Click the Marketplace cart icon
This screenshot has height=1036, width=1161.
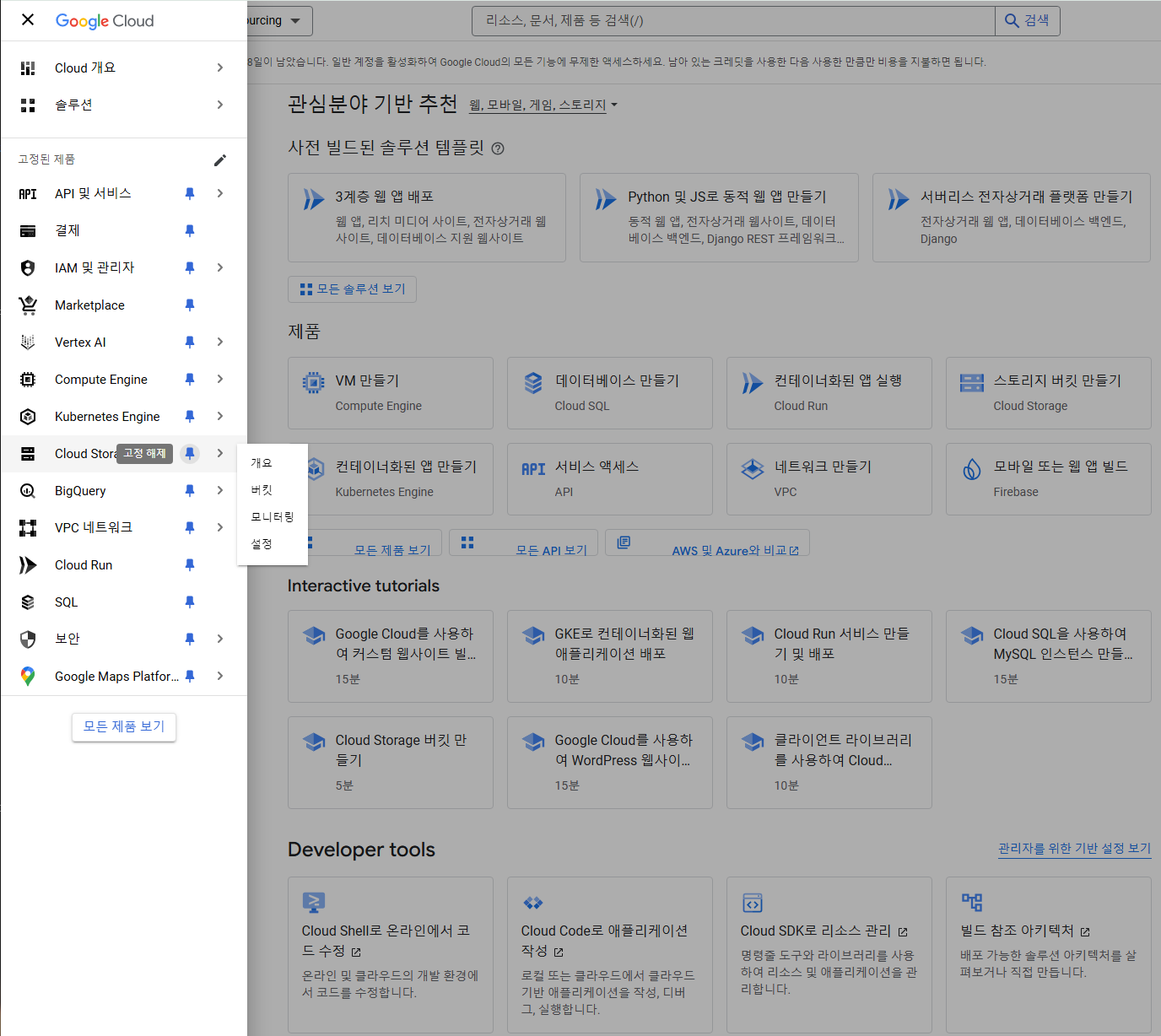coord(28,305)
